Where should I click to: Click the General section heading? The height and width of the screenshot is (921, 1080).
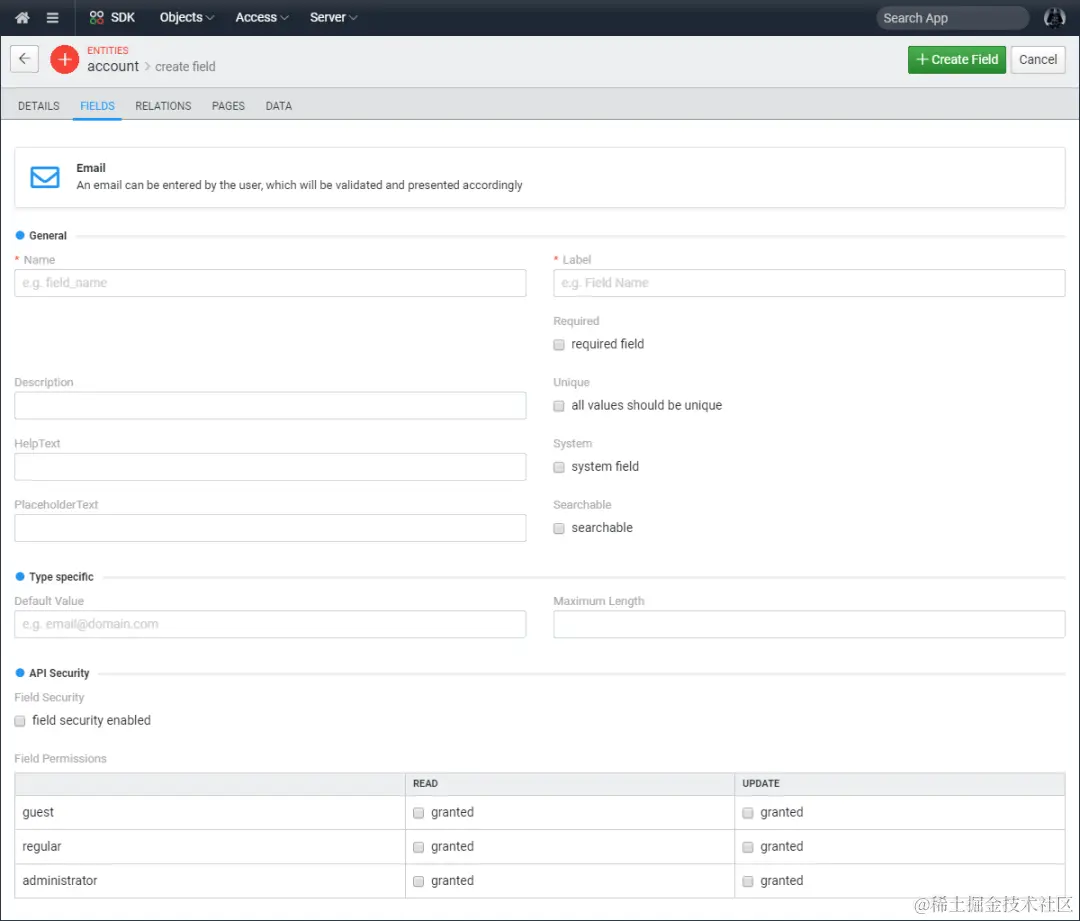pyautogui.click(x=48, y=236)
